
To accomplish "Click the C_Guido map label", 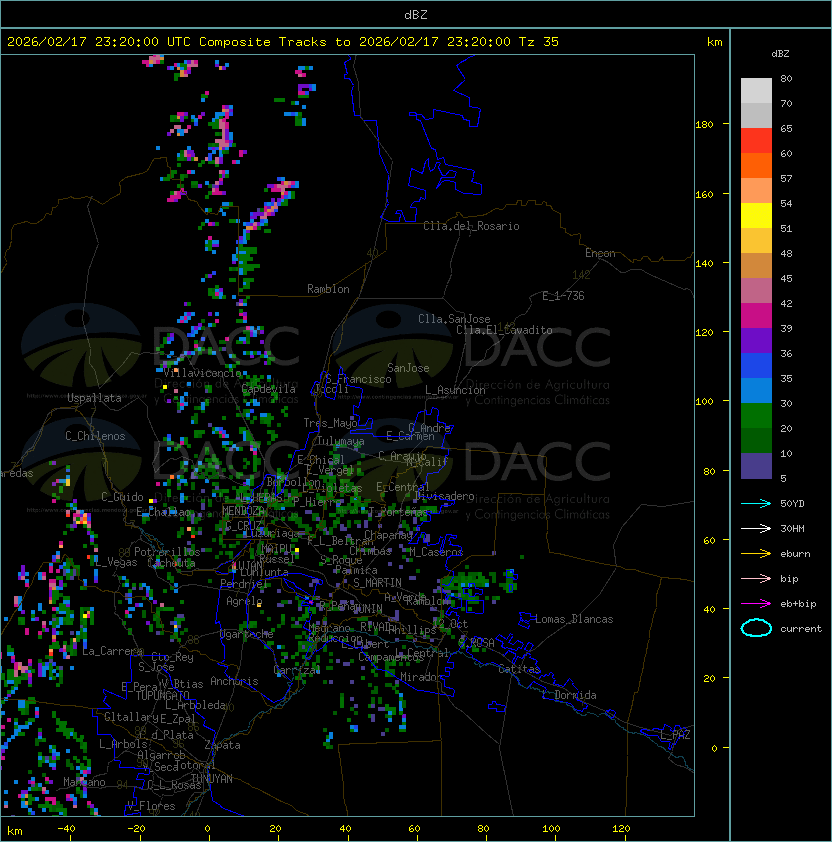I will [x=122, y=497].
